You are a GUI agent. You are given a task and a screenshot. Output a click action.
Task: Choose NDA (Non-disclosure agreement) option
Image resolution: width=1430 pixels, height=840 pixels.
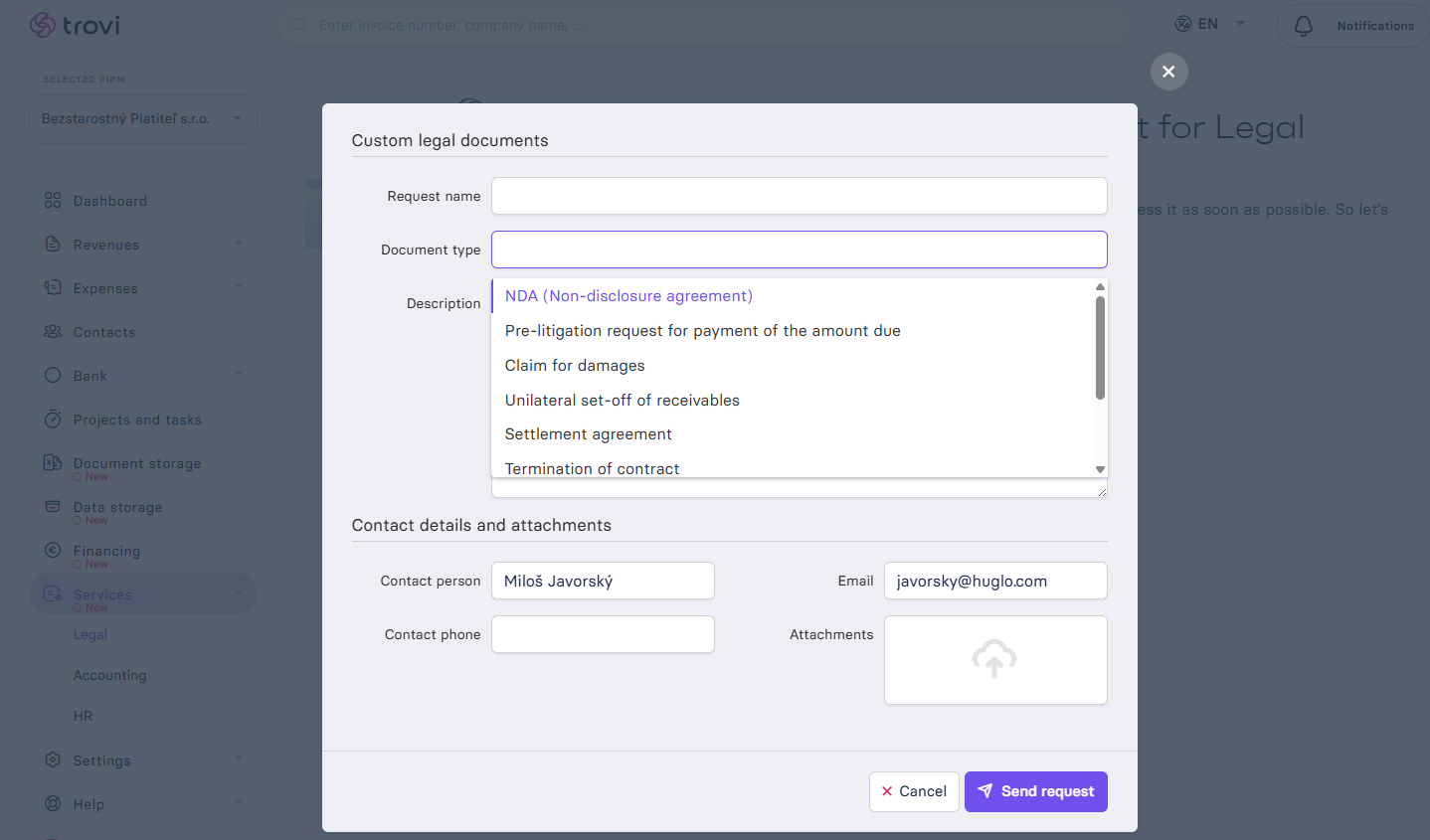point(793,296)
